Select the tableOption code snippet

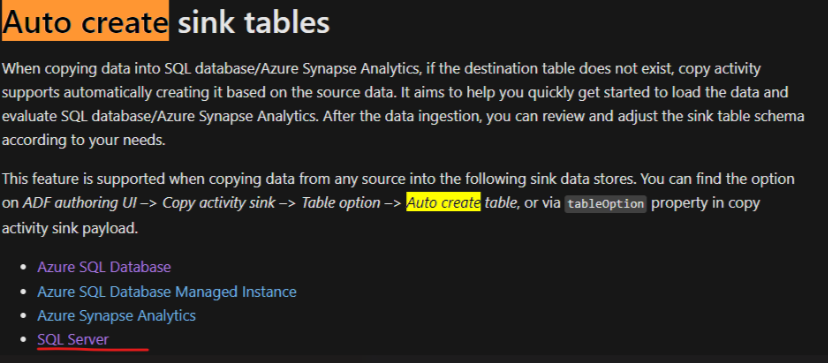606,204
